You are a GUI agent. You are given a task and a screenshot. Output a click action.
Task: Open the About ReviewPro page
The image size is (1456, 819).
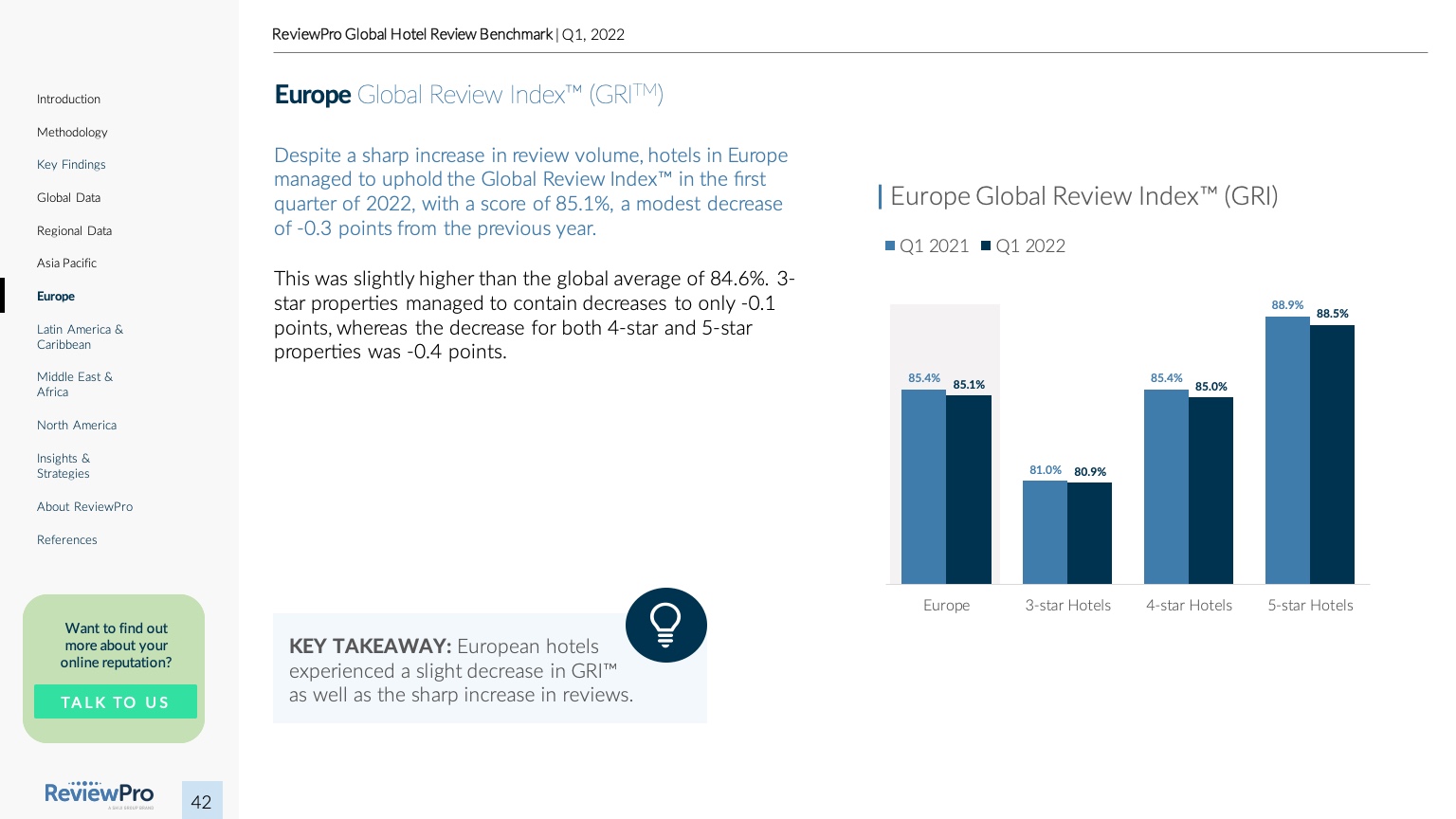tap(84, 507)
